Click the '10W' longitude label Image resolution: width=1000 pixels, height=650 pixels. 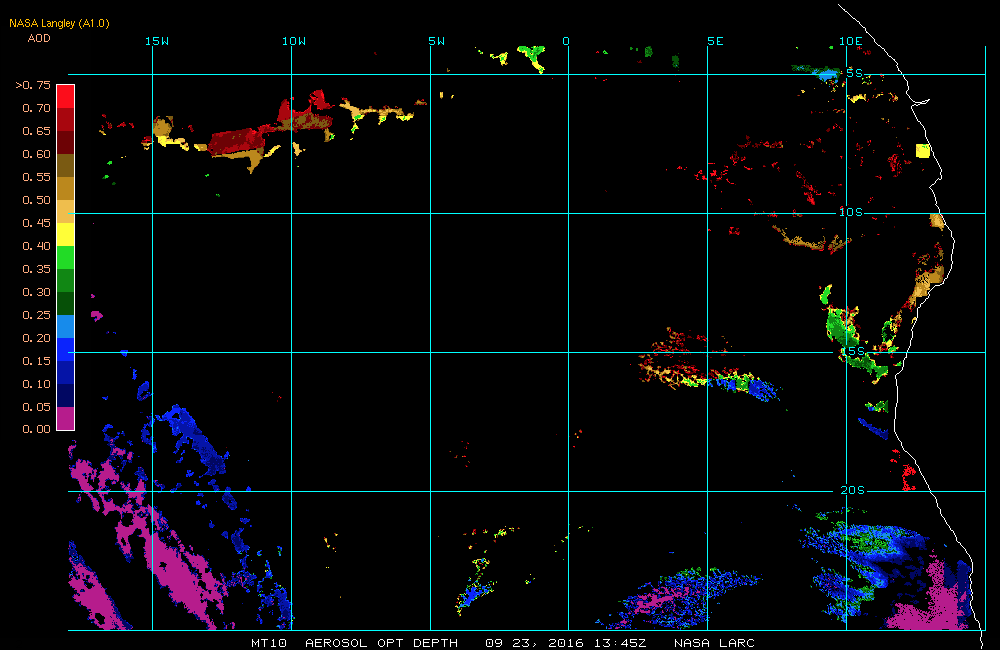point(294,41)
